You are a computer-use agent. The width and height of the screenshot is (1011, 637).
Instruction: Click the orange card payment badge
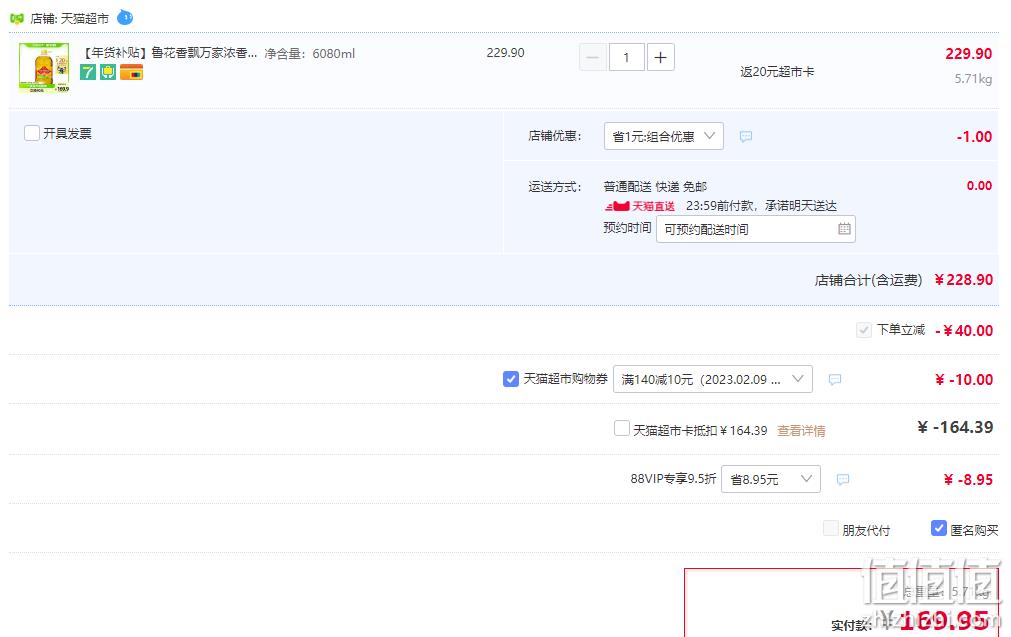coord(132,72)
